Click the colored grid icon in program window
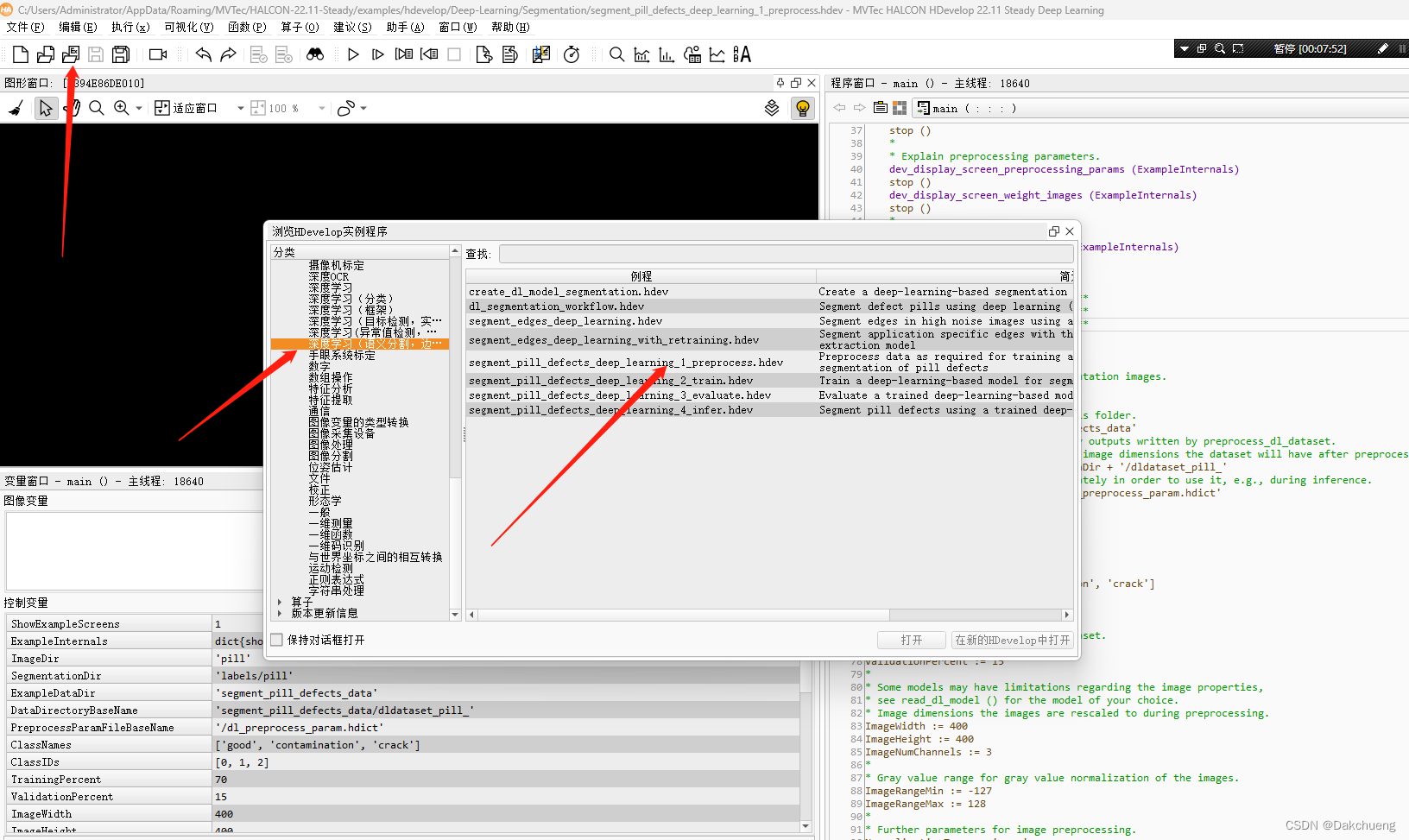The width and height of the screenshot is (1409, 840). click(x=900, y=108)
